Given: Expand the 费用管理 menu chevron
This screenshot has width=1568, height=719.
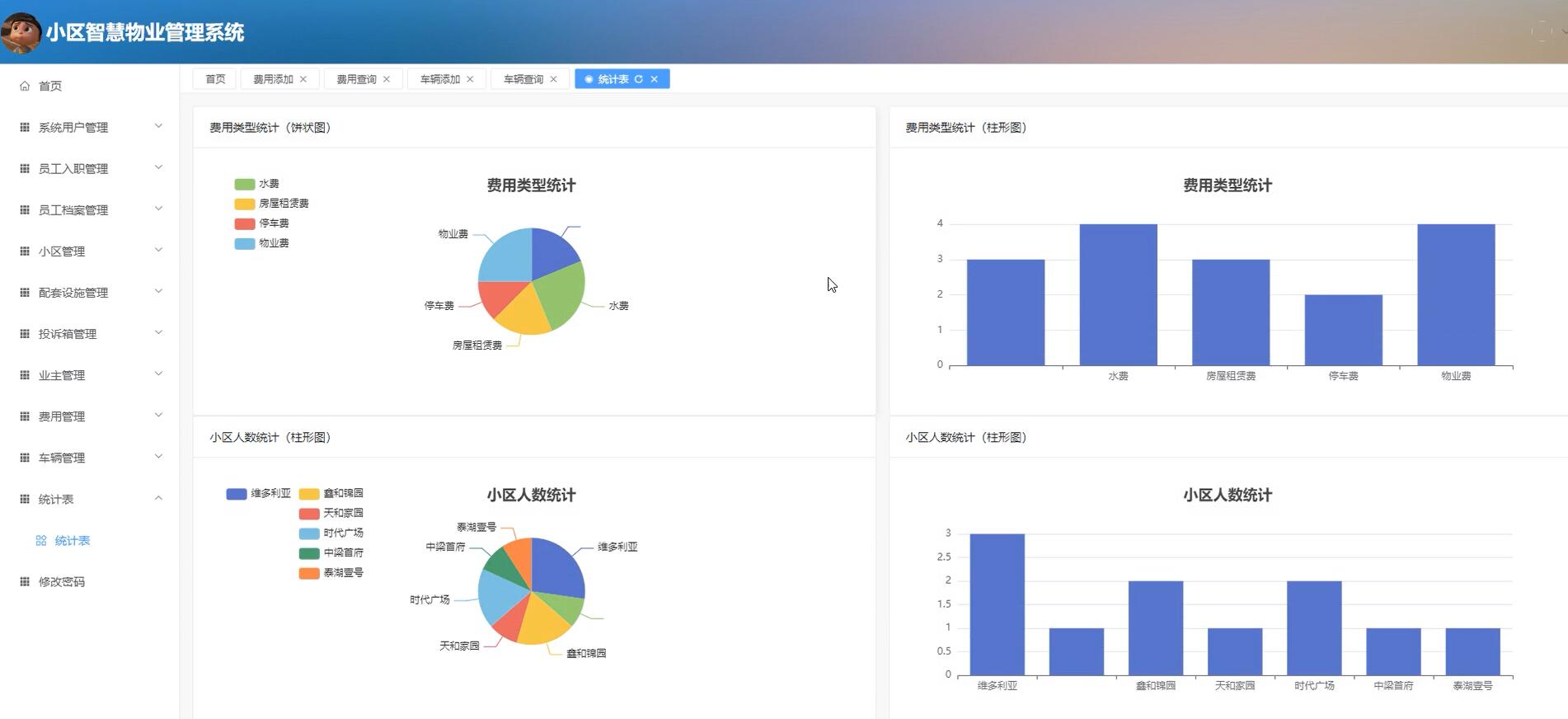Looking at the screenshot, I should pyautogui.click(x=158, y=415).
